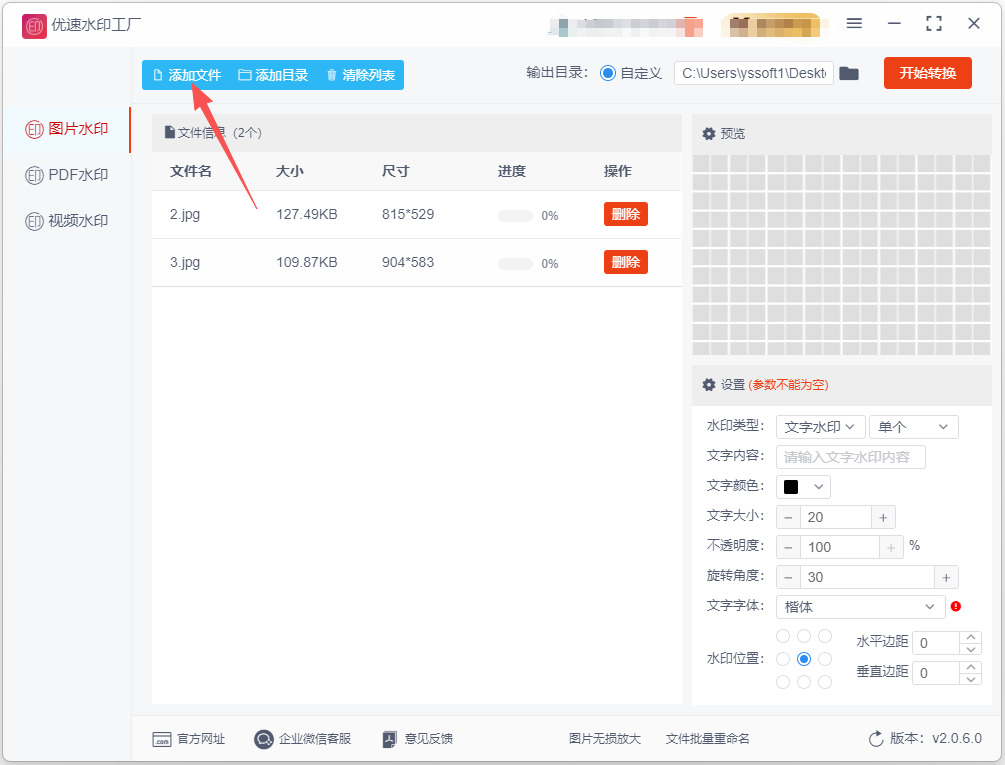Select top-center watermark position

click(804, 636)
